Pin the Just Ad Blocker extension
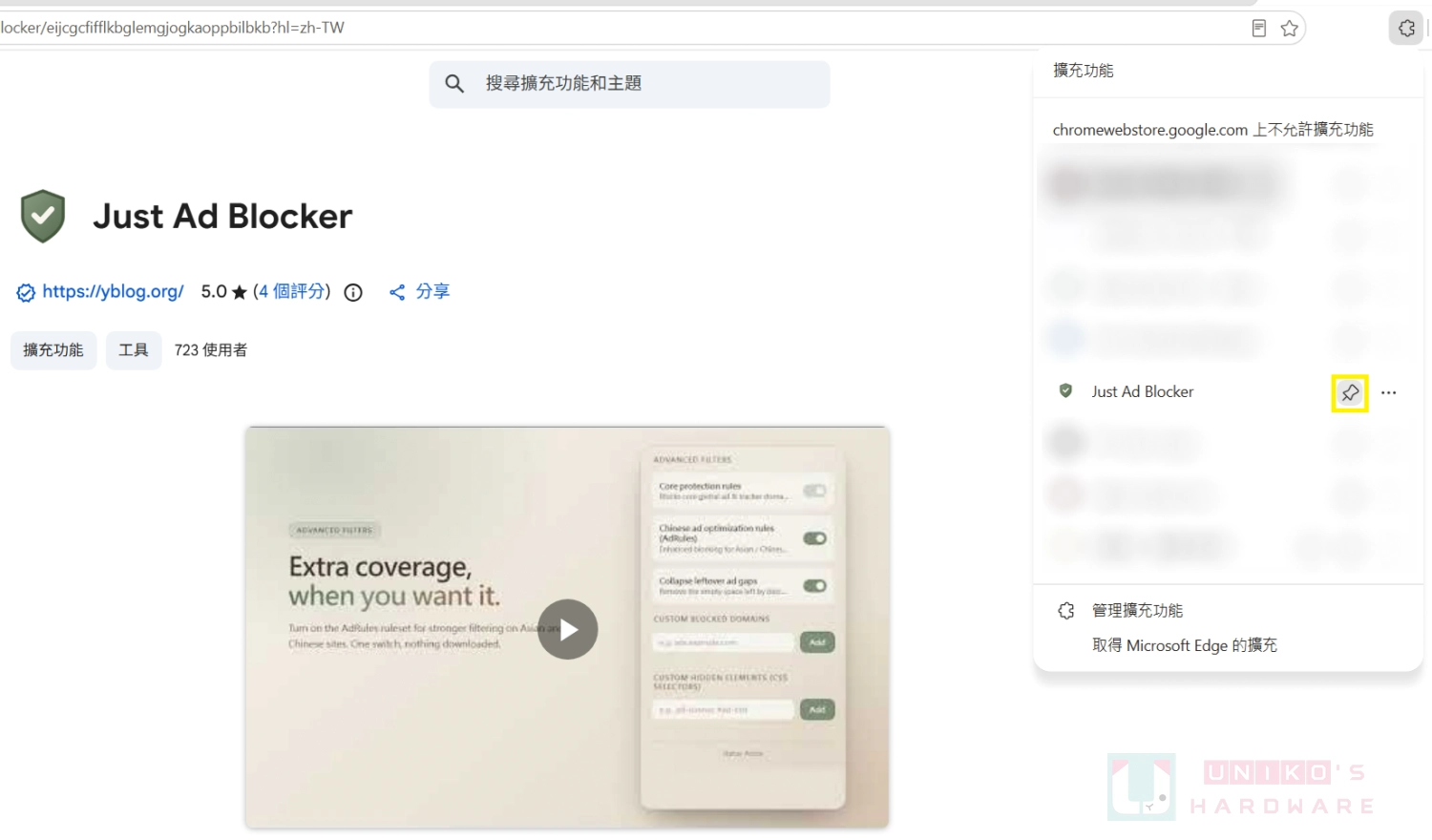Screen dimensions: 1432x840 click(x=1350, y=392)
